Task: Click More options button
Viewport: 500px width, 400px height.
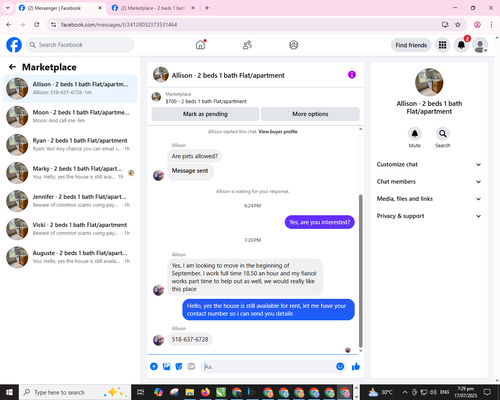Action: pos(310,114)
